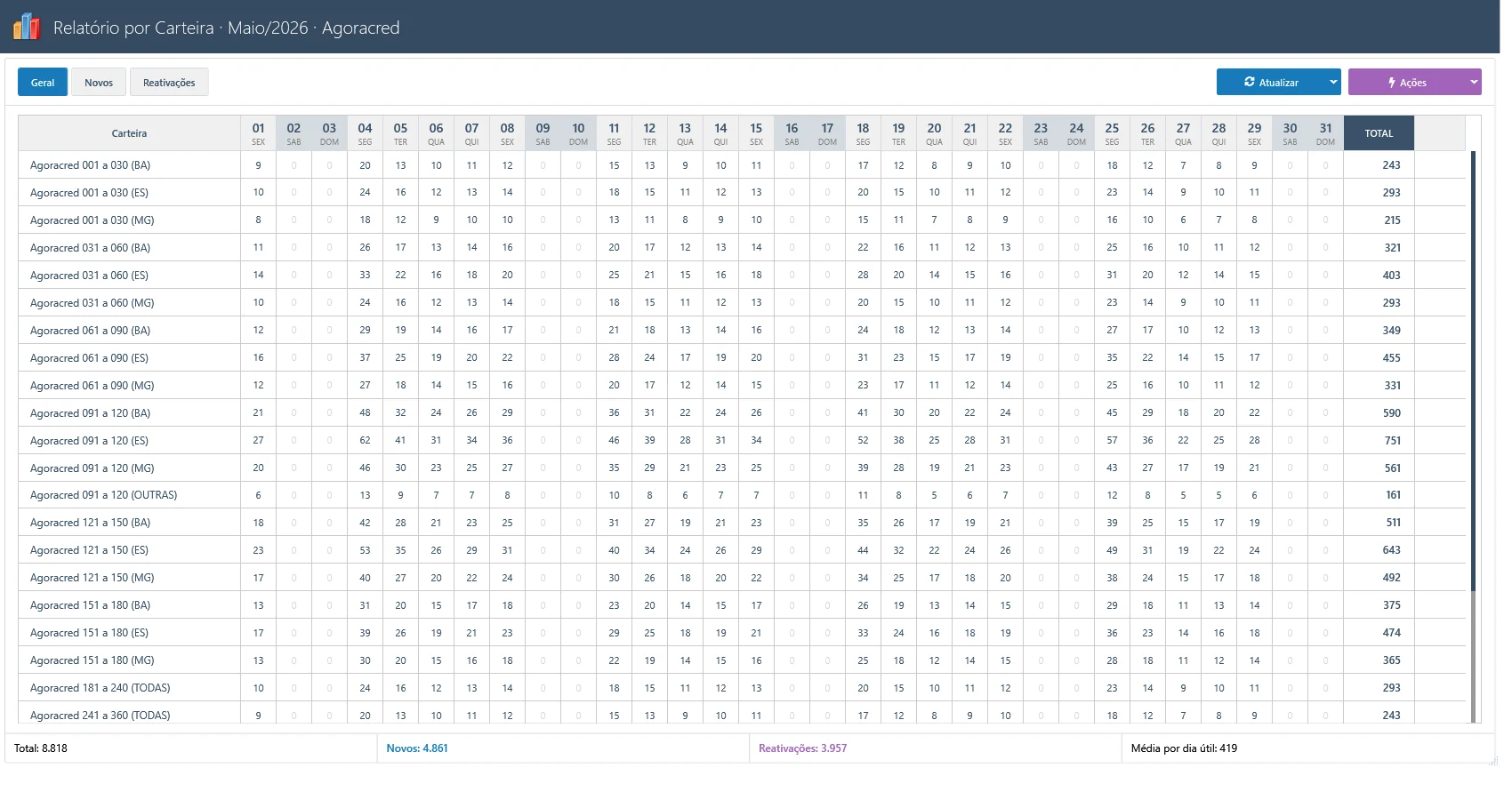Image resolution: width=1512 pixels, height=800 pixels.
Task: Click total 403 for Agoracred 031 a 060 (ES)
Action: click(x=1392, y=276)
